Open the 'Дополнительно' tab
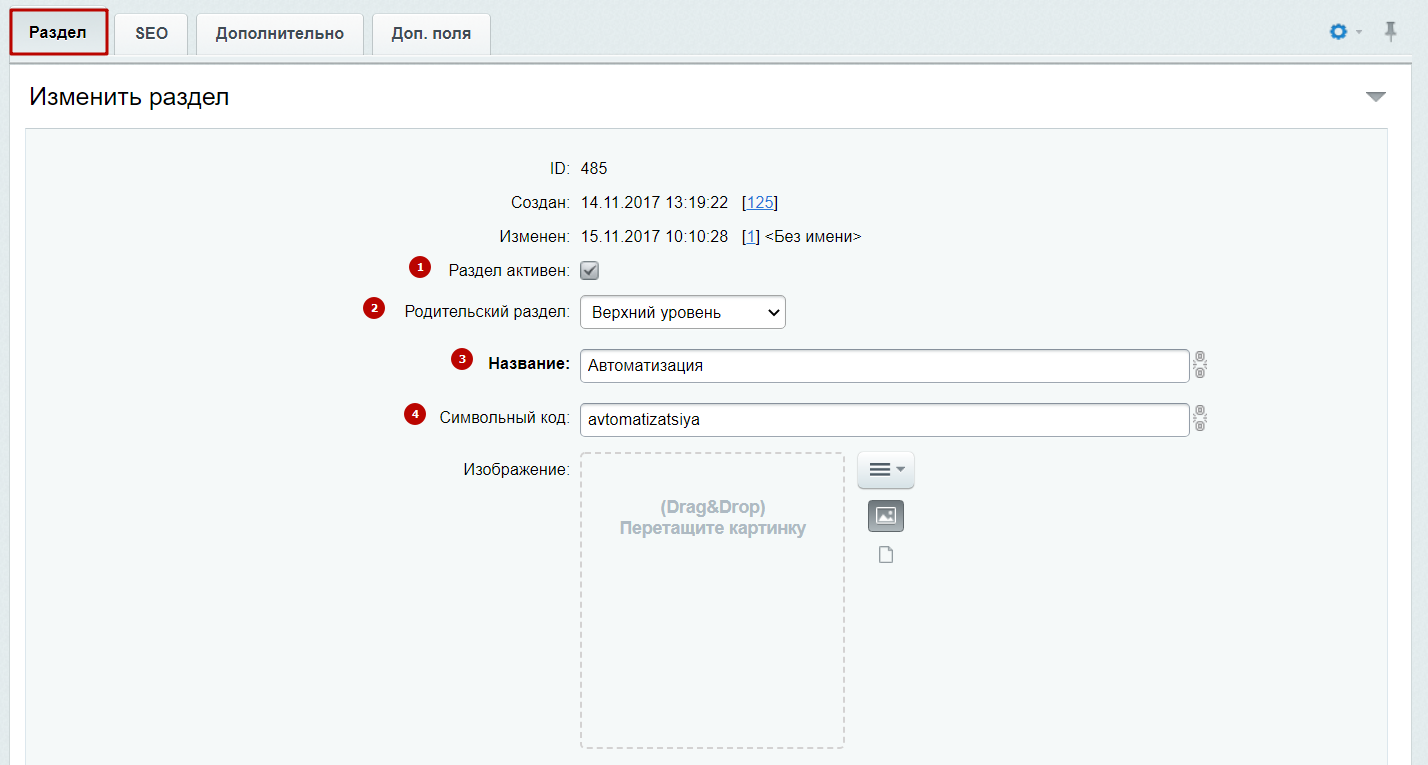 (280, 33)
